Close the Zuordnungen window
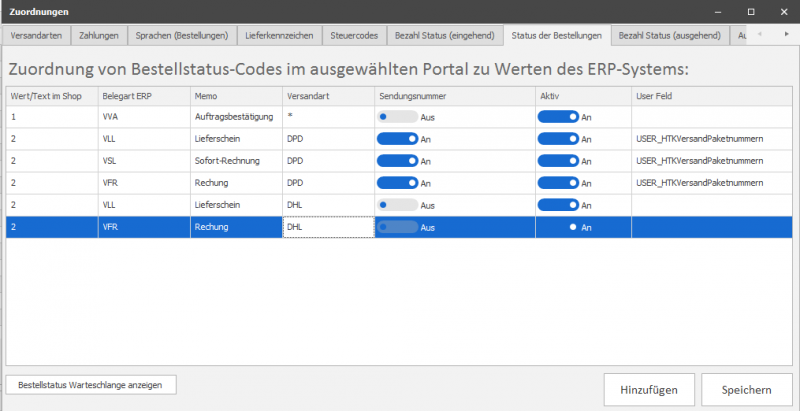 point(780,11)
